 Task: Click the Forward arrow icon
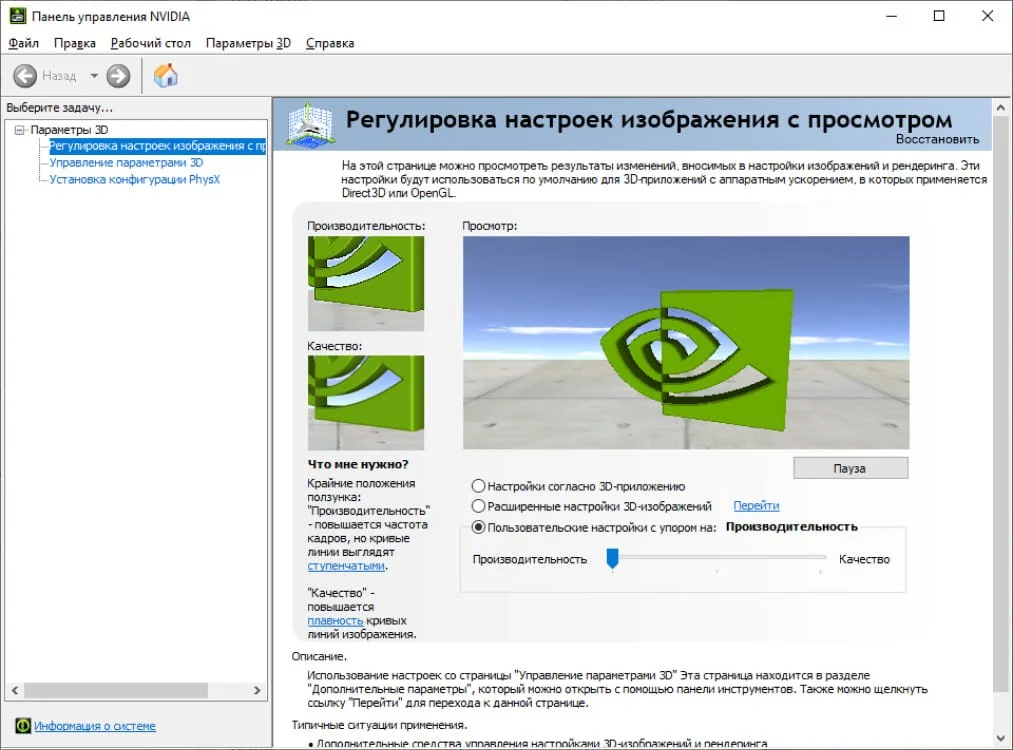[x=118, y=76]
